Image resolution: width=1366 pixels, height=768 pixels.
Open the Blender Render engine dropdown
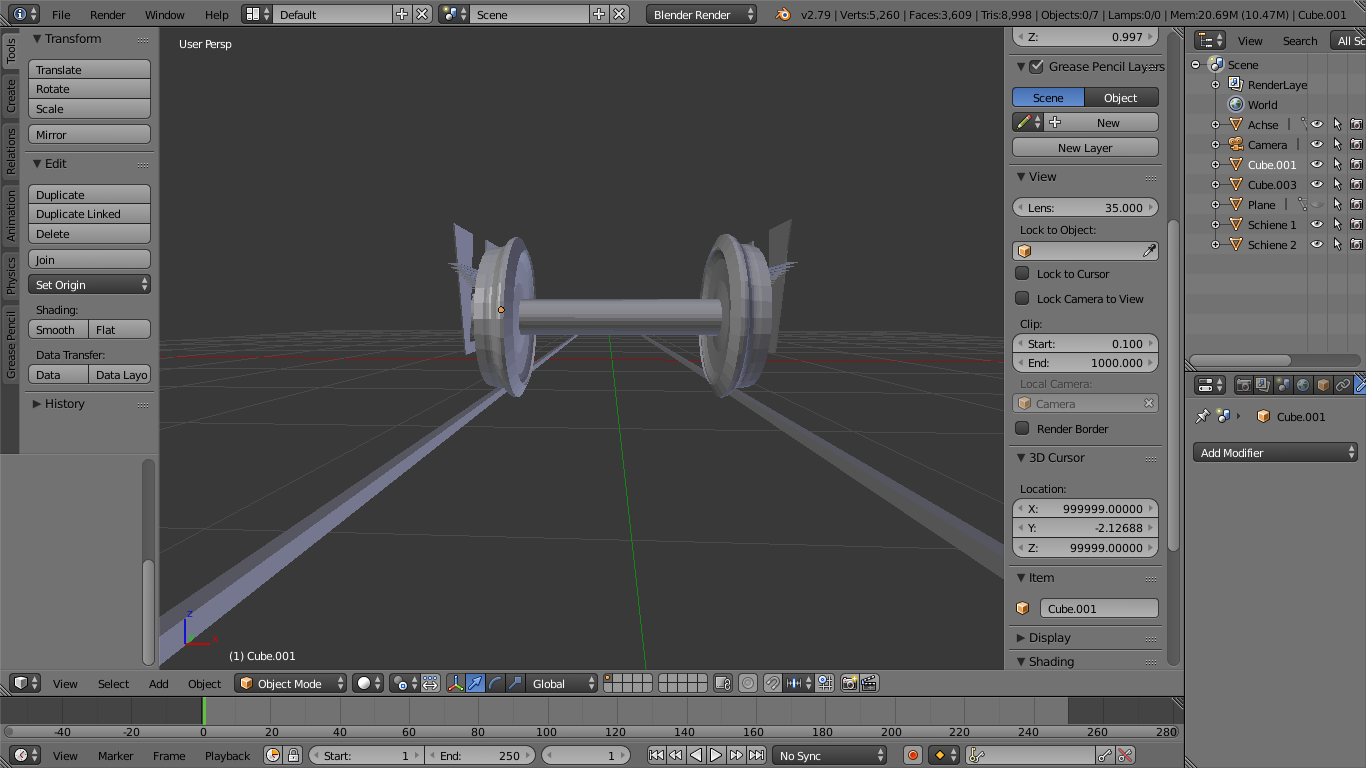pos(702,15)
